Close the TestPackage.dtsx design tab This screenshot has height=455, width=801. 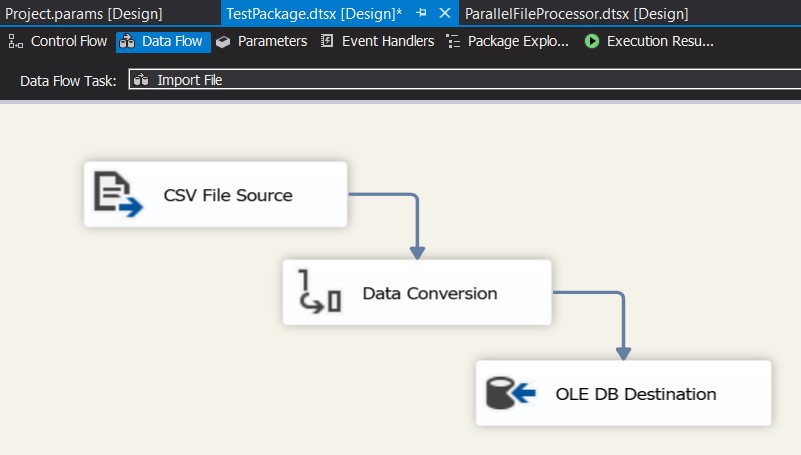tap(445, 14)
